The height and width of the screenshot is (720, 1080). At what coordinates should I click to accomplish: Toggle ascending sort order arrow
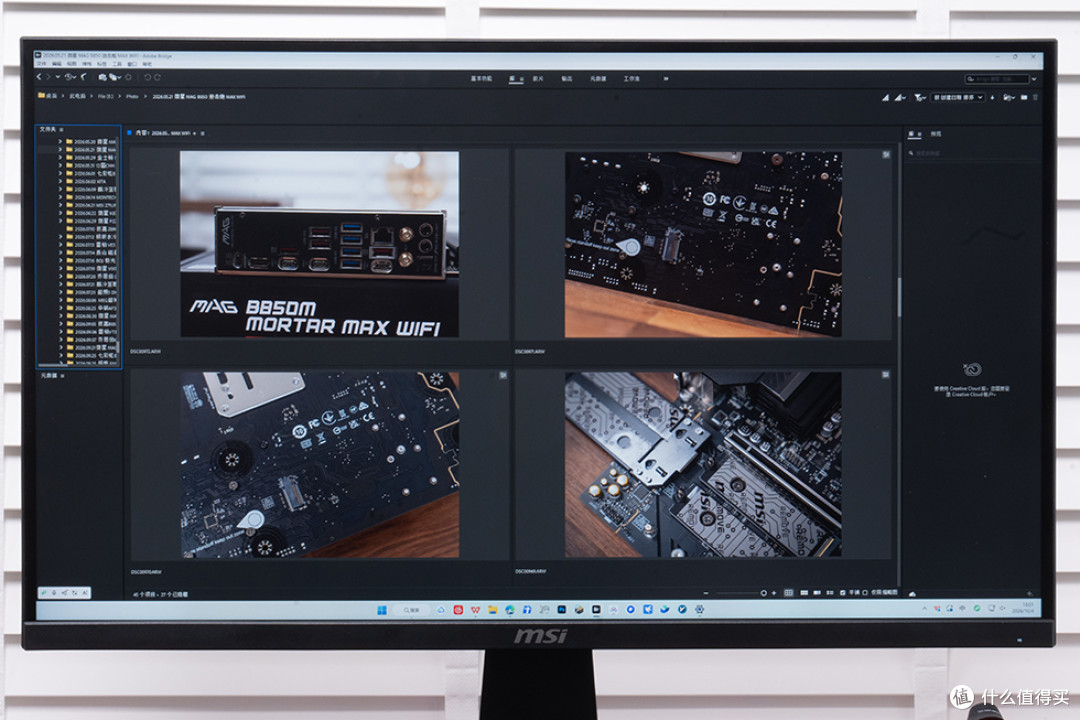(992, 98)
